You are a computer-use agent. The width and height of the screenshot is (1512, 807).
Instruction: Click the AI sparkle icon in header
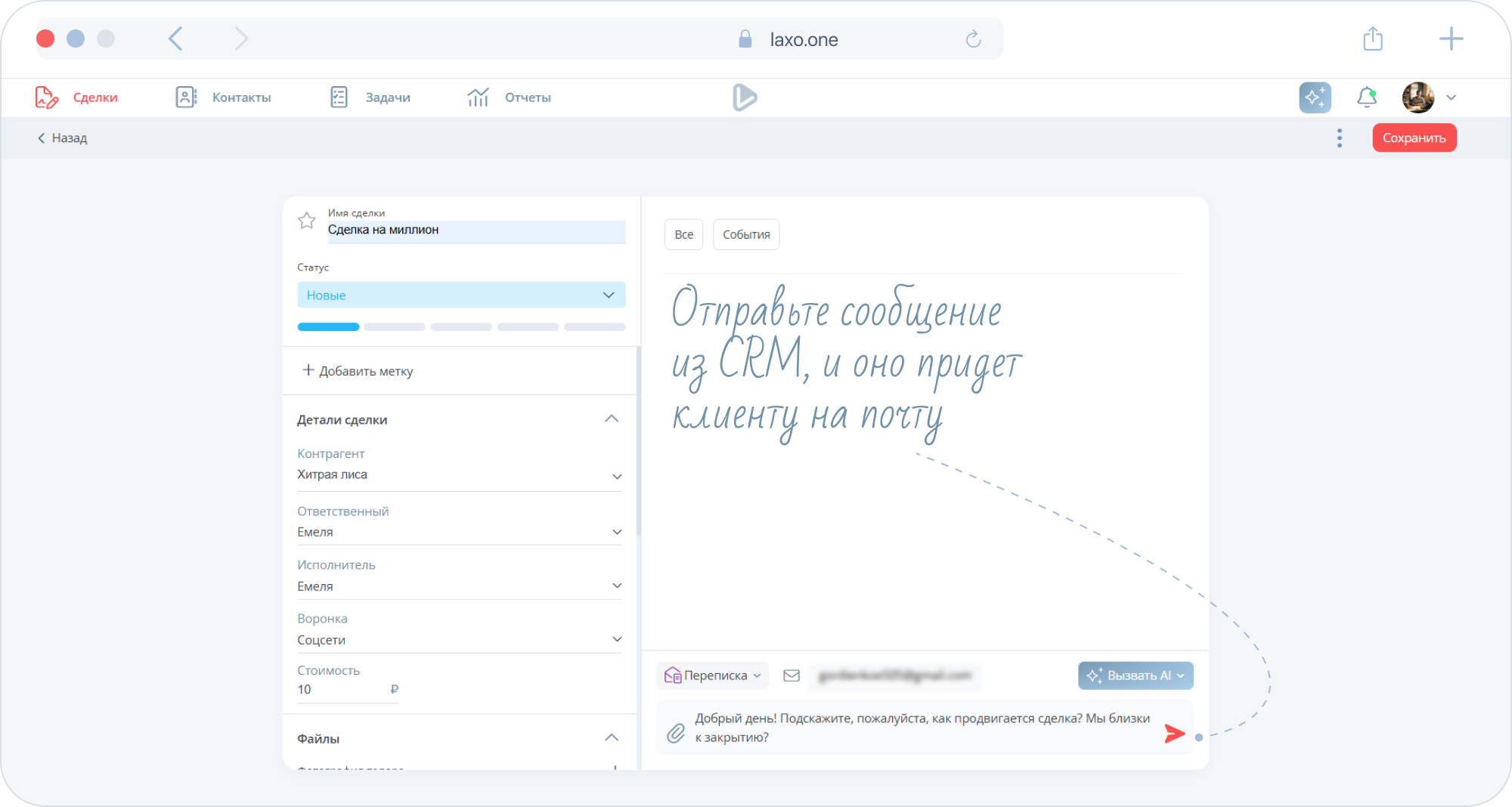click(1315, 97)
